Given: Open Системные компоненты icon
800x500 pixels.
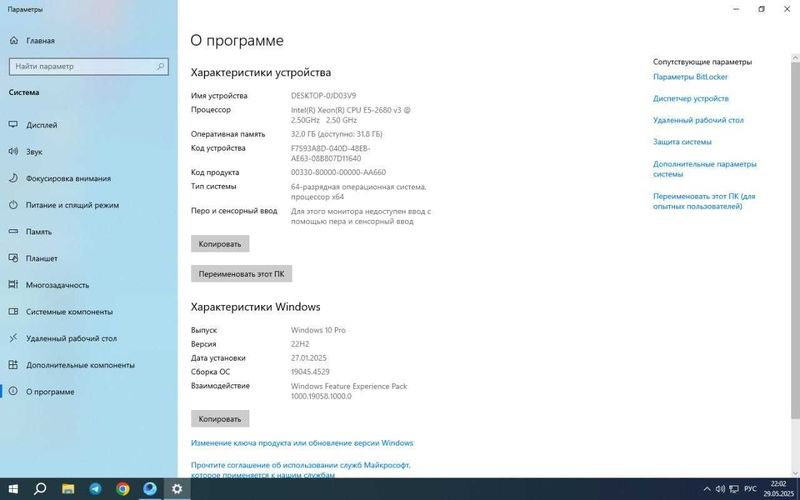Looking at the screenshot, I should tap(13, 311).
